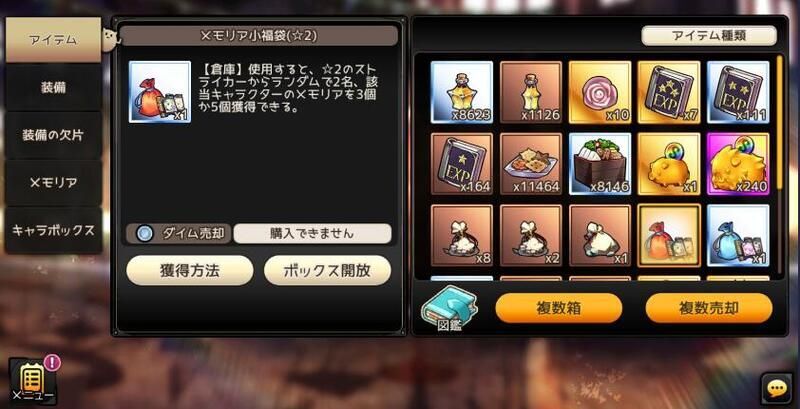Open the アイテム種類 filter dropdown
Screen dimensions: 800x409
coord(709,36)
